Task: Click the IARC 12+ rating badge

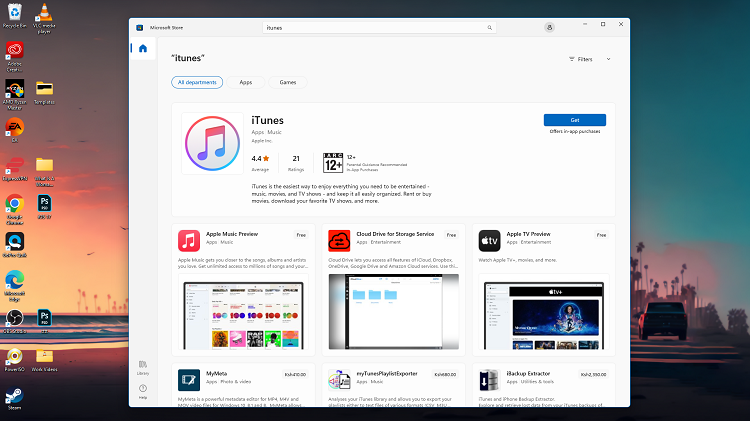Action: 333,163
